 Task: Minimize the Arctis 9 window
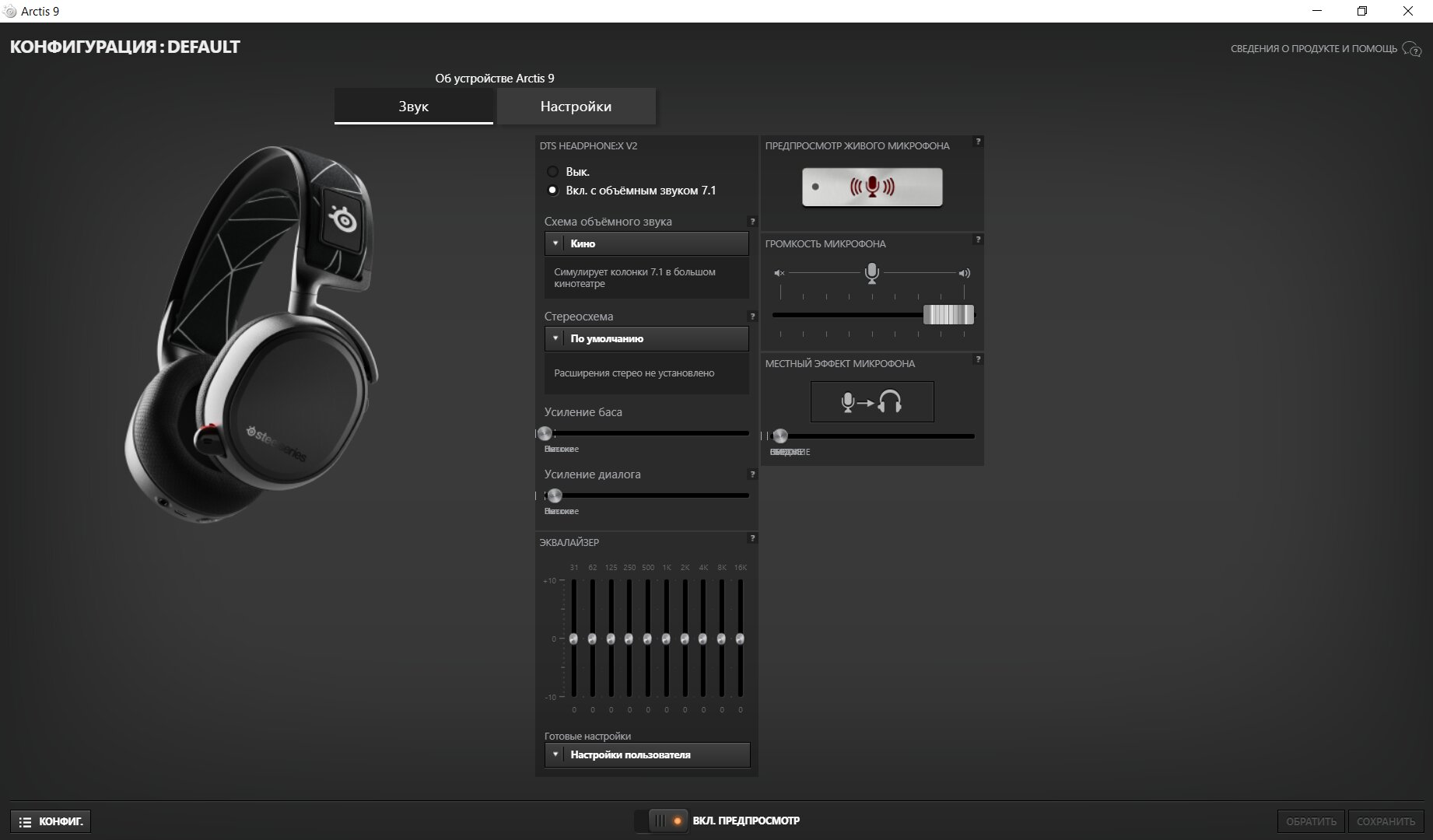pyautogui.click(x=1317, y=11)
